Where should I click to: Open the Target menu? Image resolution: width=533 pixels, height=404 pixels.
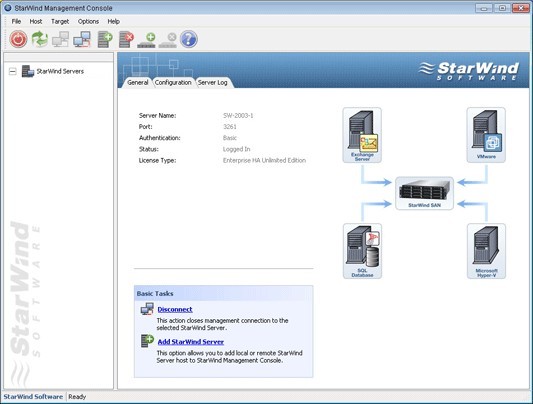60,21
